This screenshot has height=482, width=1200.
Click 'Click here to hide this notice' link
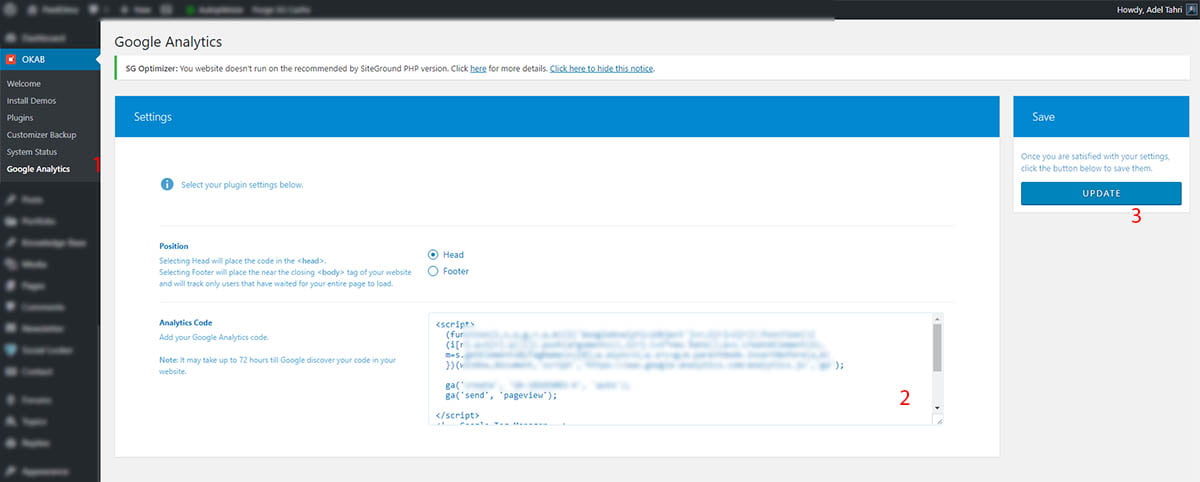click(x=601, y=69)
